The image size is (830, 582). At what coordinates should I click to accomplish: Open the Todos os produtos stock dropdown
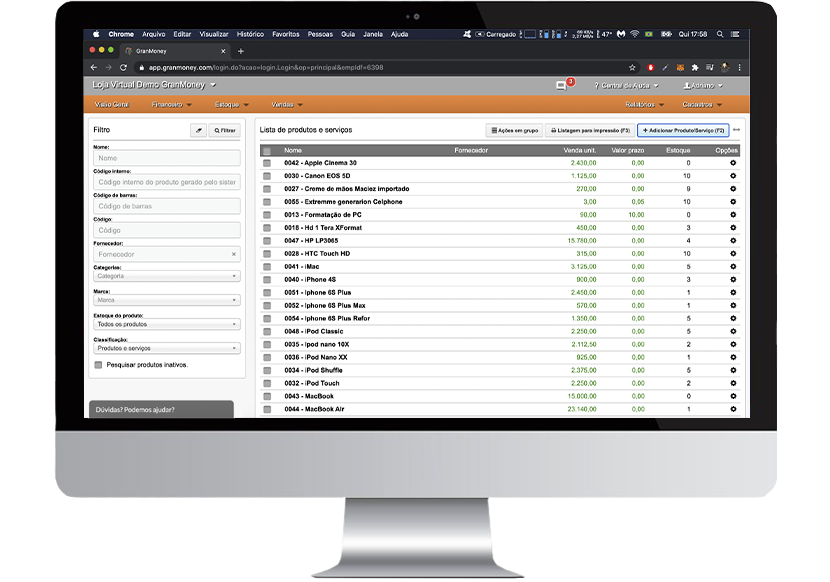click(x=167, y=324)
